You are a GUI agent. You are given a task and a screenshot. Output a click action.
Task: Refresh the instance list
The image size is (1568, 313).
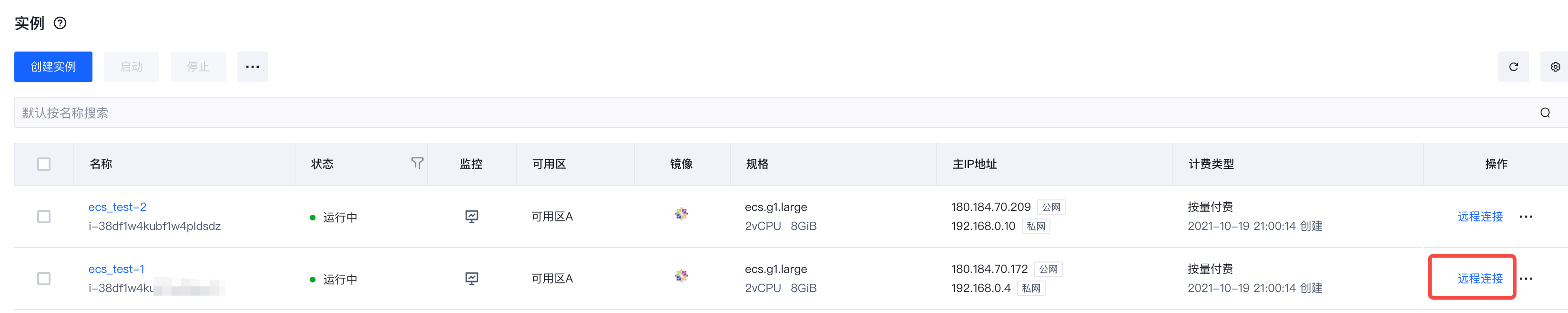click(1513, 67)
